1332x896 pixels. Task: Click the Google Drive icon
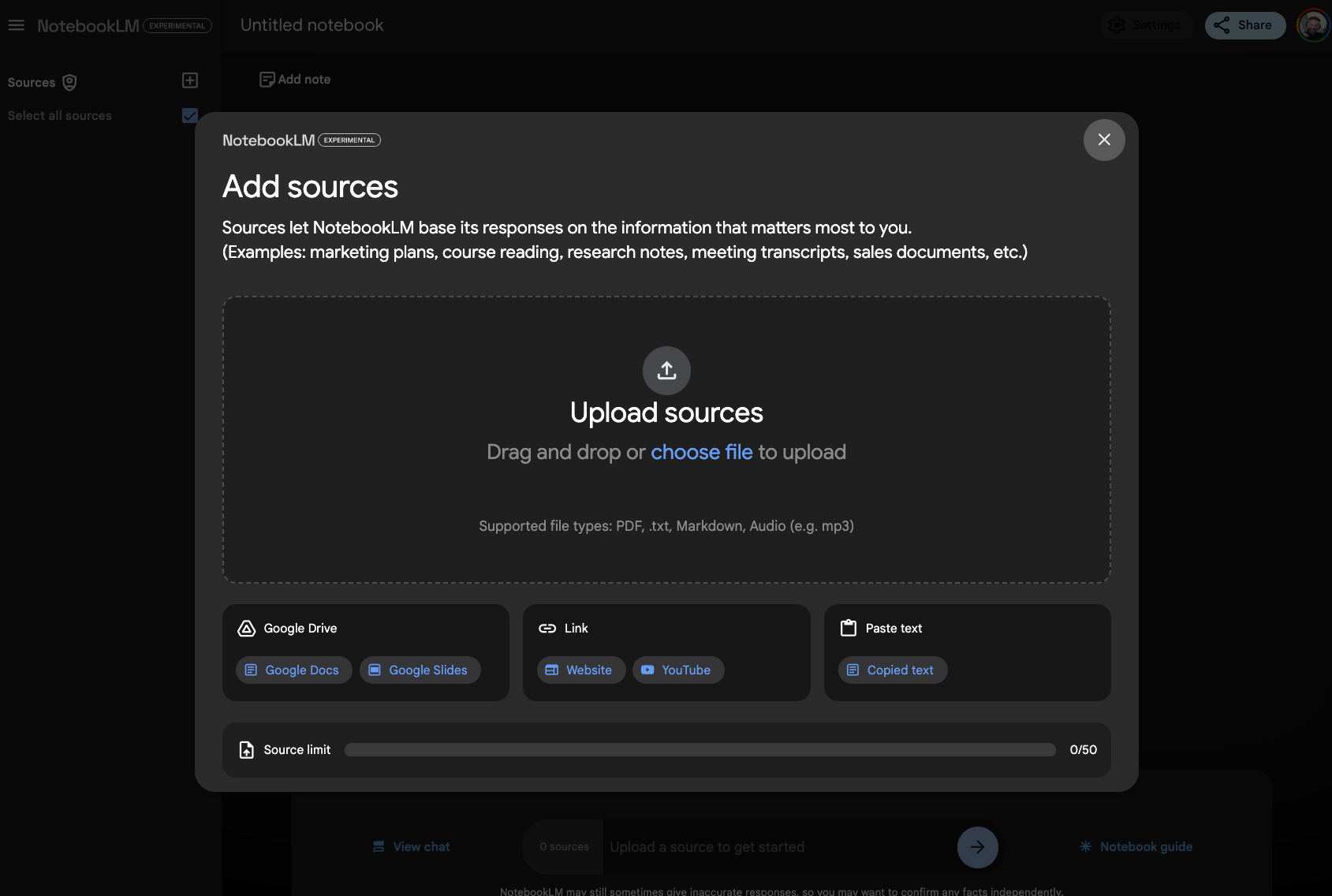247,628
